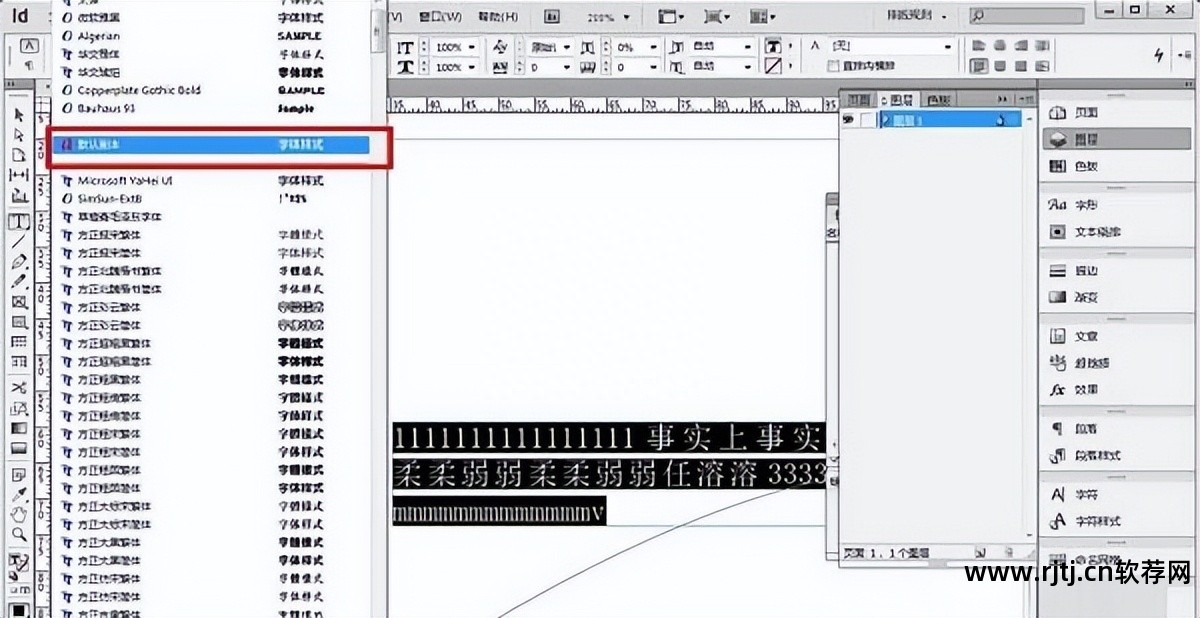This screenshot has height=618, width=1200.
Task: Switch to the 色板 tab
Action: [x=938, y=100]
